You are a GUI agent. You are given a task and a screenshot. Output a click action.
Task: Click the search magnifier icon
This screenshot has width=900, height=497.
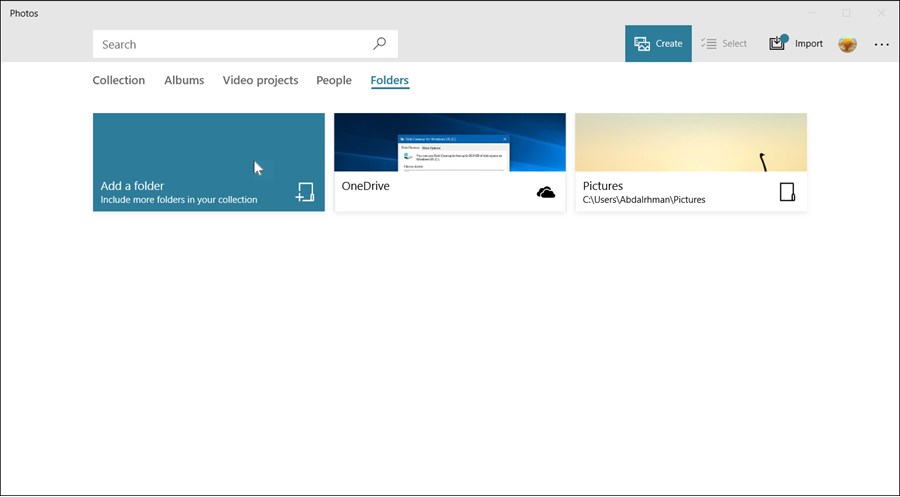(x=379, y=44)
